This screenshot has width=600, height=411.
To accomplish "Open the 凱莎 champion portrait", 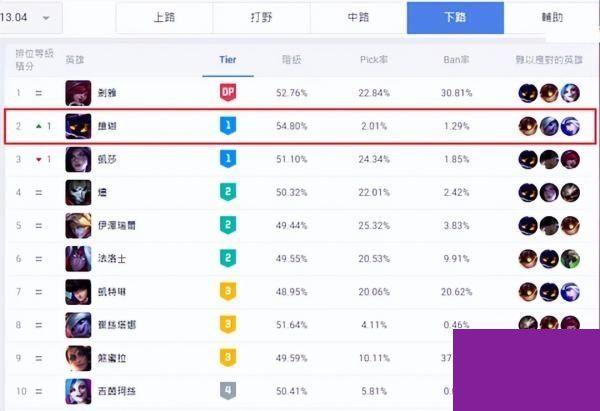I will point(78,159).
